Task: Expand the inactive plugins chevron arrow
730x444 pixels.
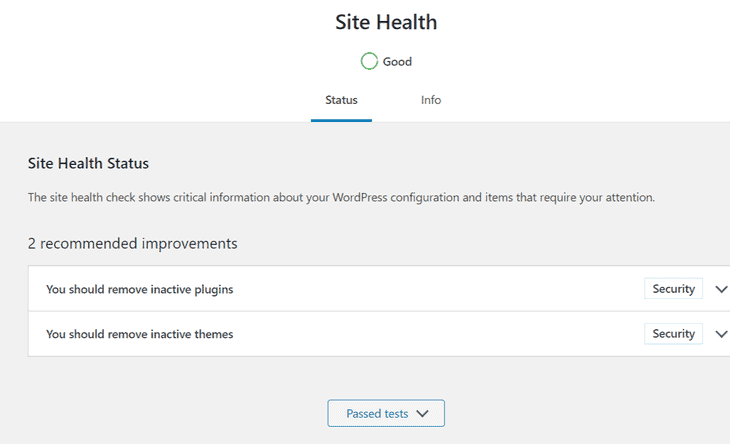Action: click(x=721, y=289)
